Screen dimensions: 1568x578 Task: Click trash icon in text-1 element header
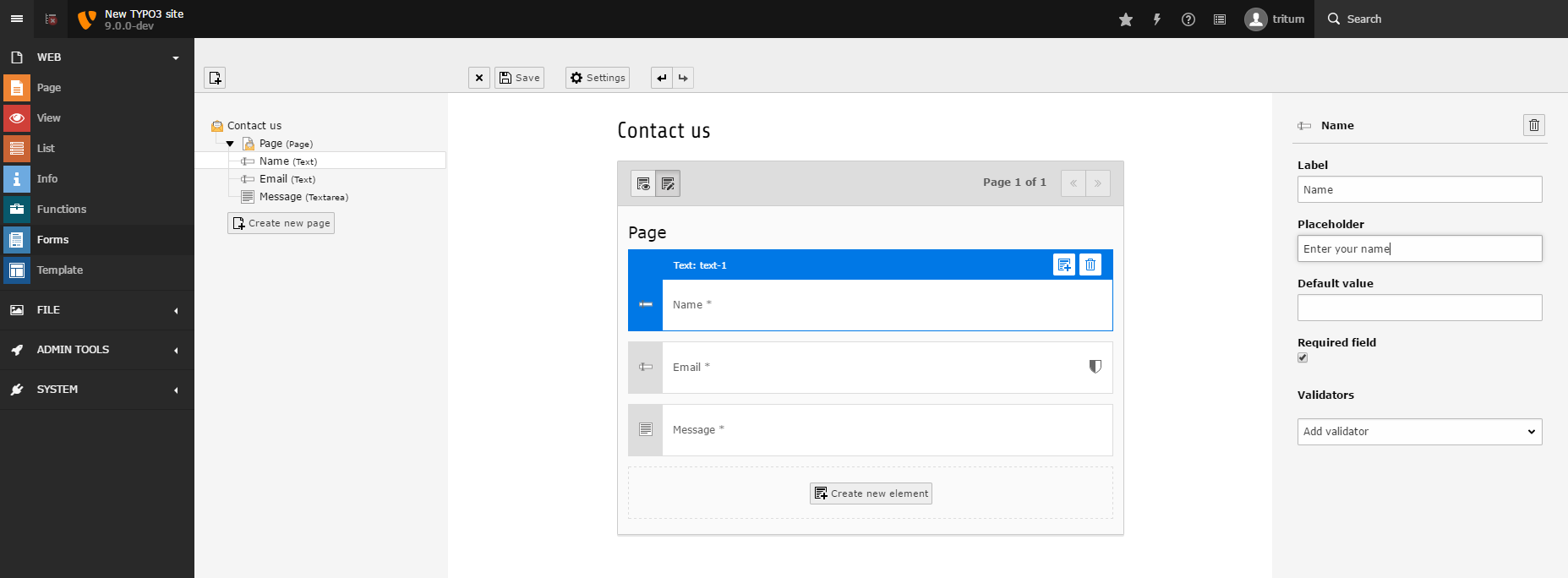coord(1090,264)
